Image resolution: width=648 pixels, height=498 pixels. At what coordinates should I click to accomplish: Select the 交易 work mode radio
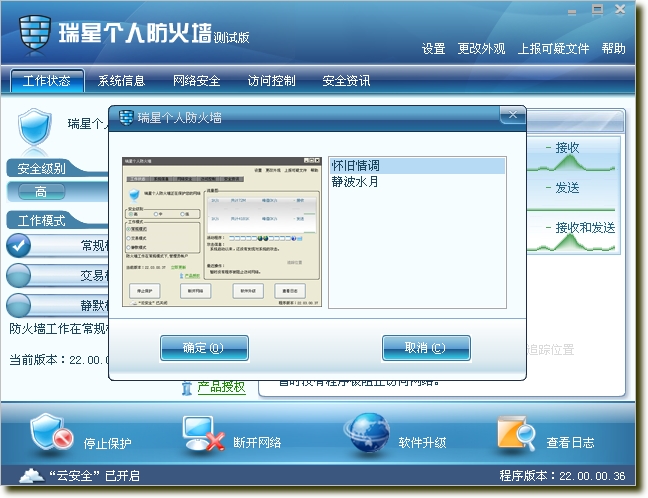point(18,275)
